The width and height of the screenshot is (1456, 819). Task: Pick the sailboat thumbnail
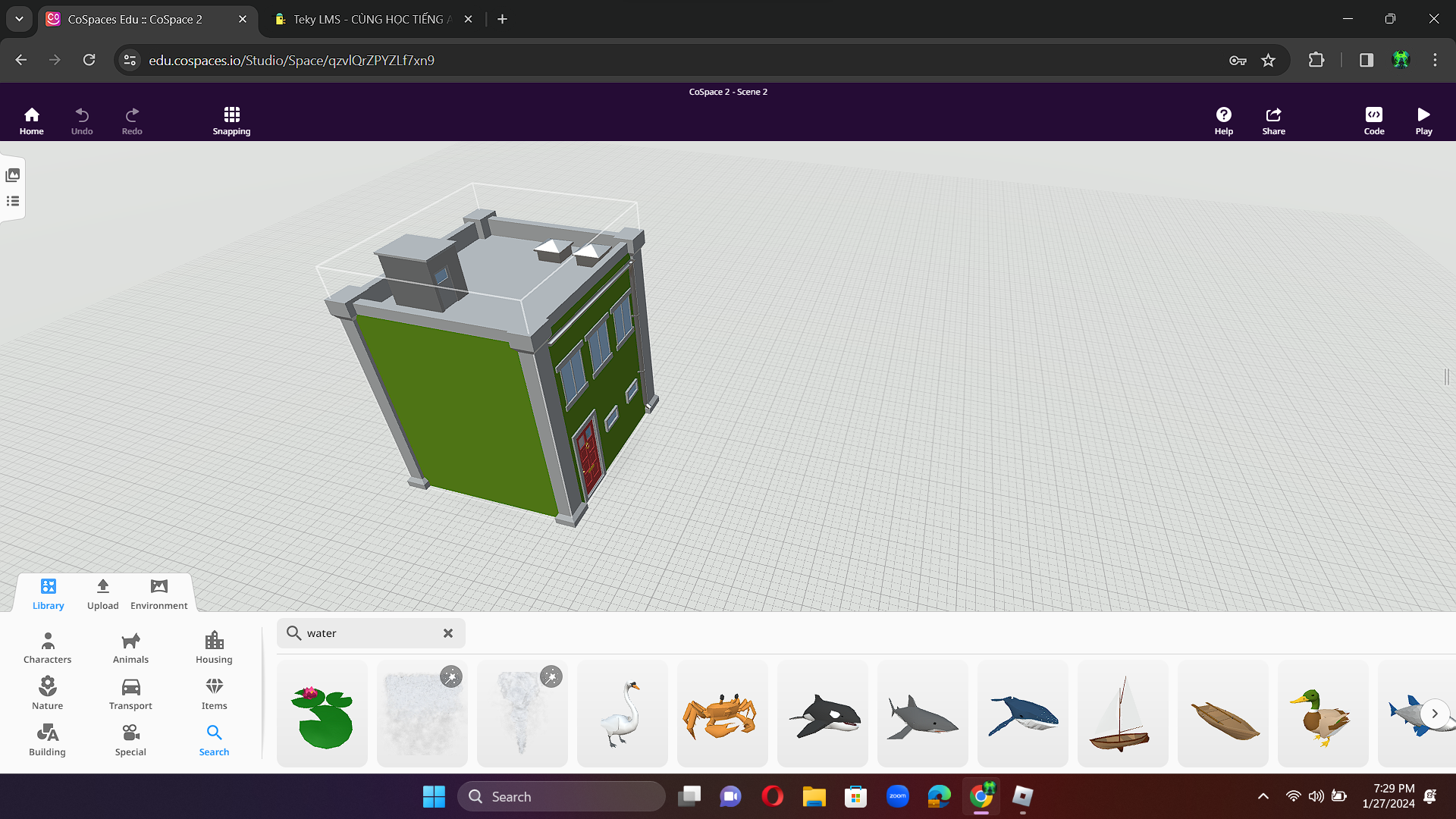[1123, 714]
